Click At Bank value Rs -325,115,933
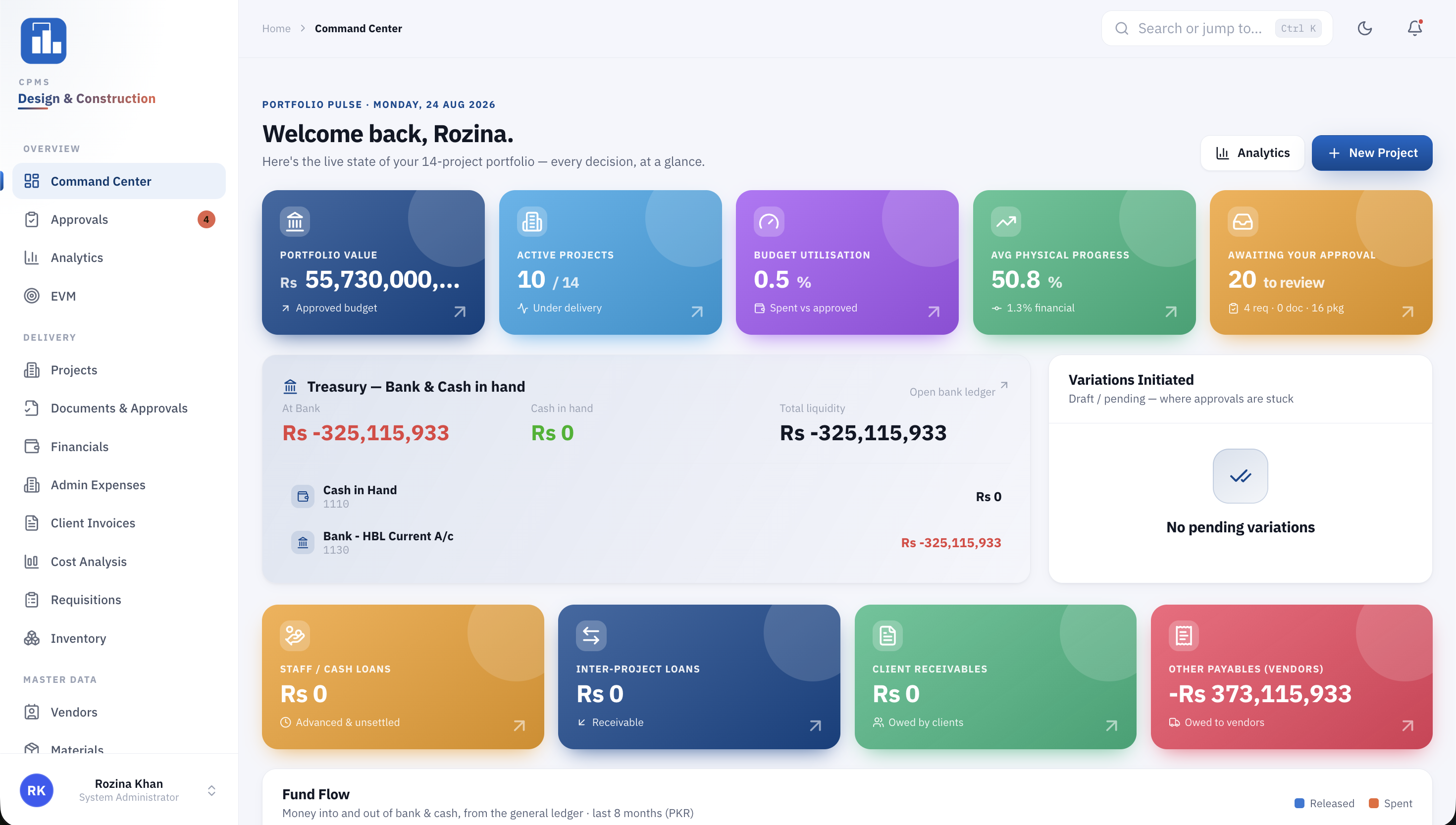The height and width of the screenshot is (825, 1456). [365, 433]
